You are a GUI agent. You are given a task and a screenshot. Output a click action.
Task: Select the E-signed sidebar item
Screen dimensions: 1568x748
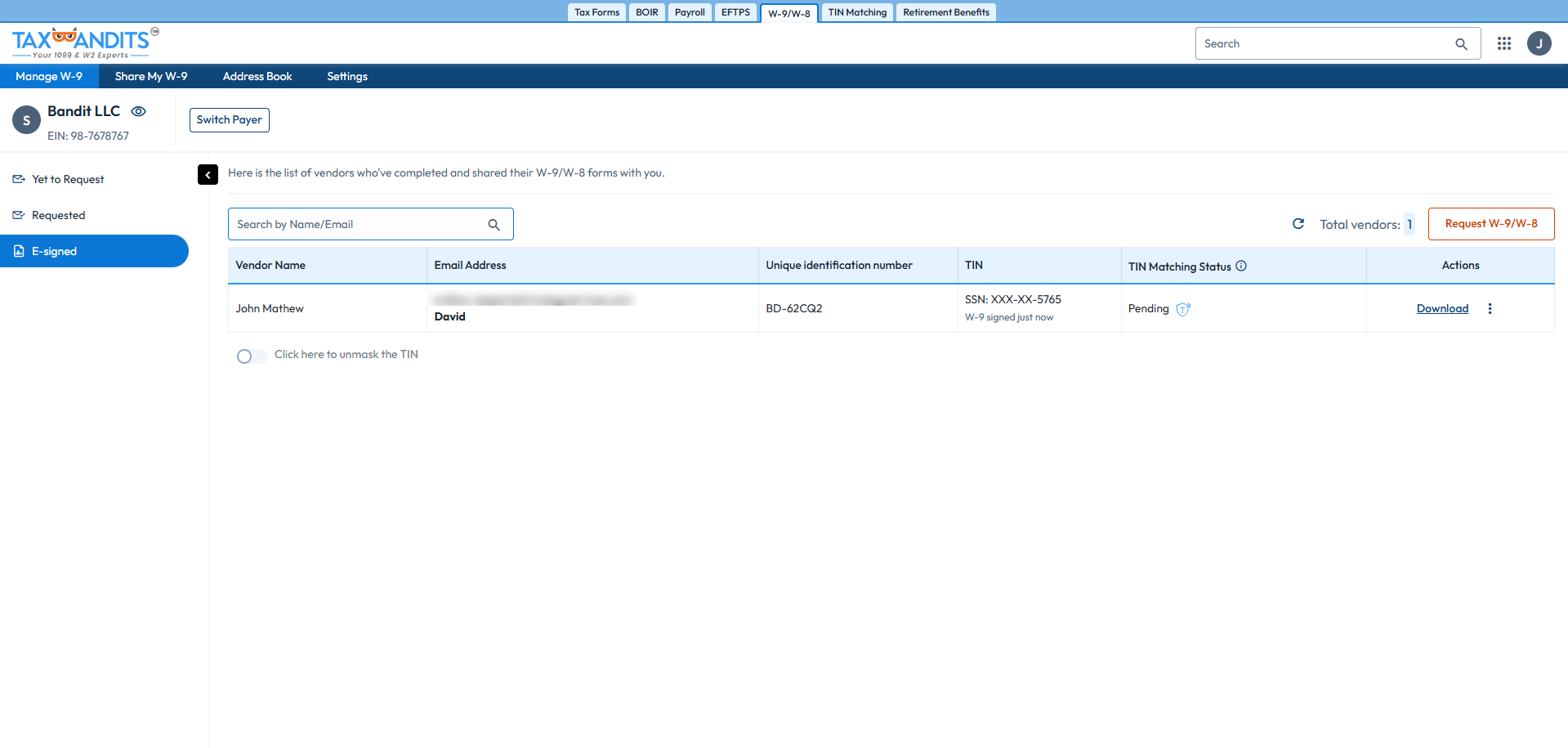click(94, 251)
